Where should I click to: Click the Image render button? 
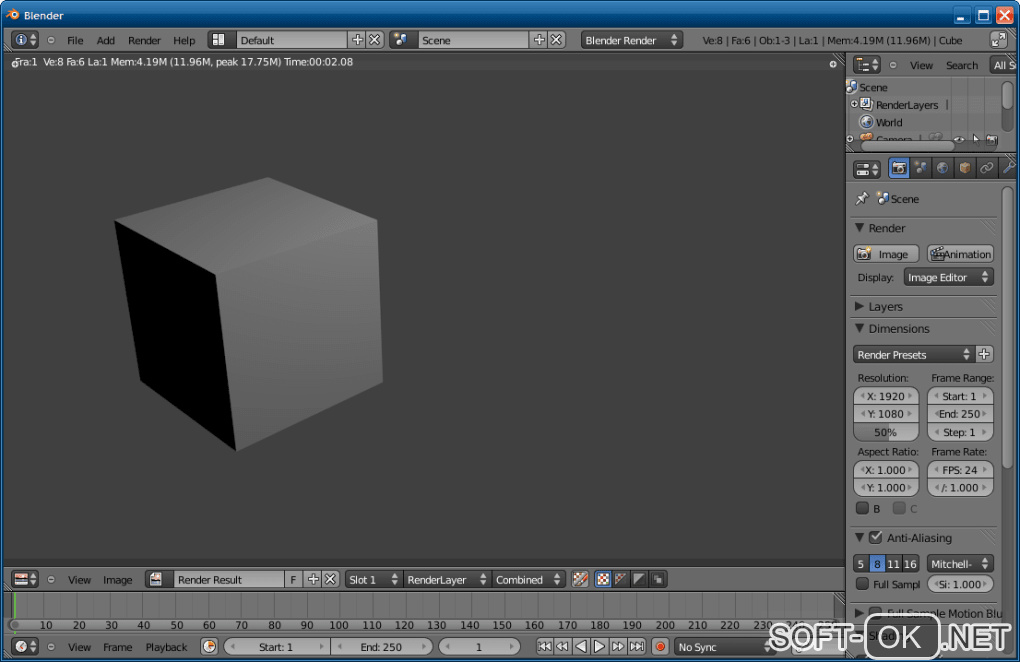click(x=885, y=254)
